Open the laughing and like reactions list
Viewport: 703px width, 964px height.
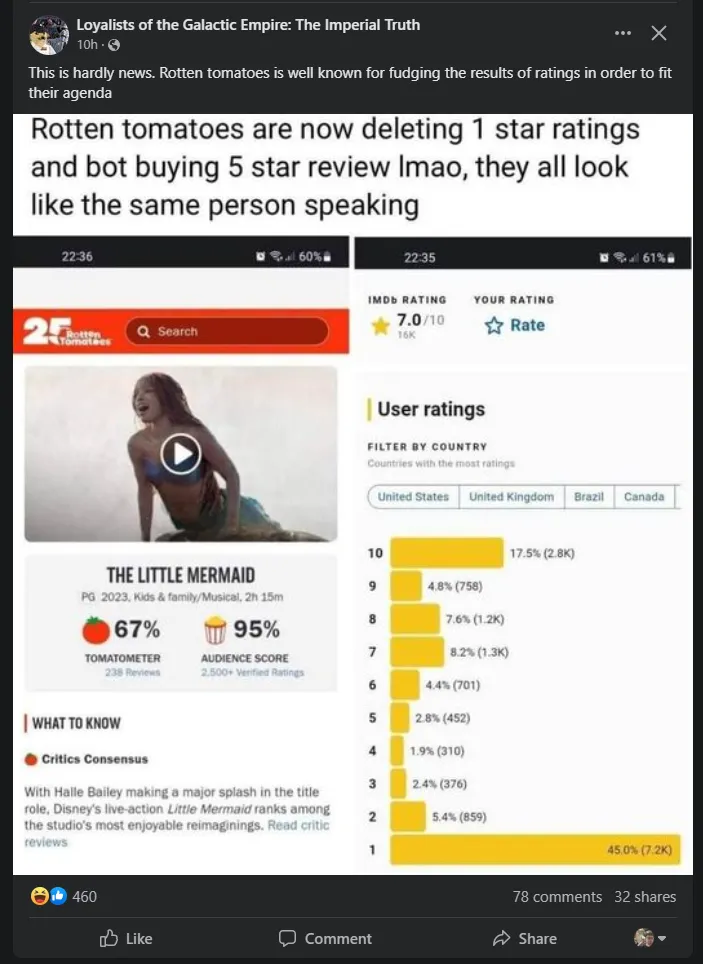(49, 896)
